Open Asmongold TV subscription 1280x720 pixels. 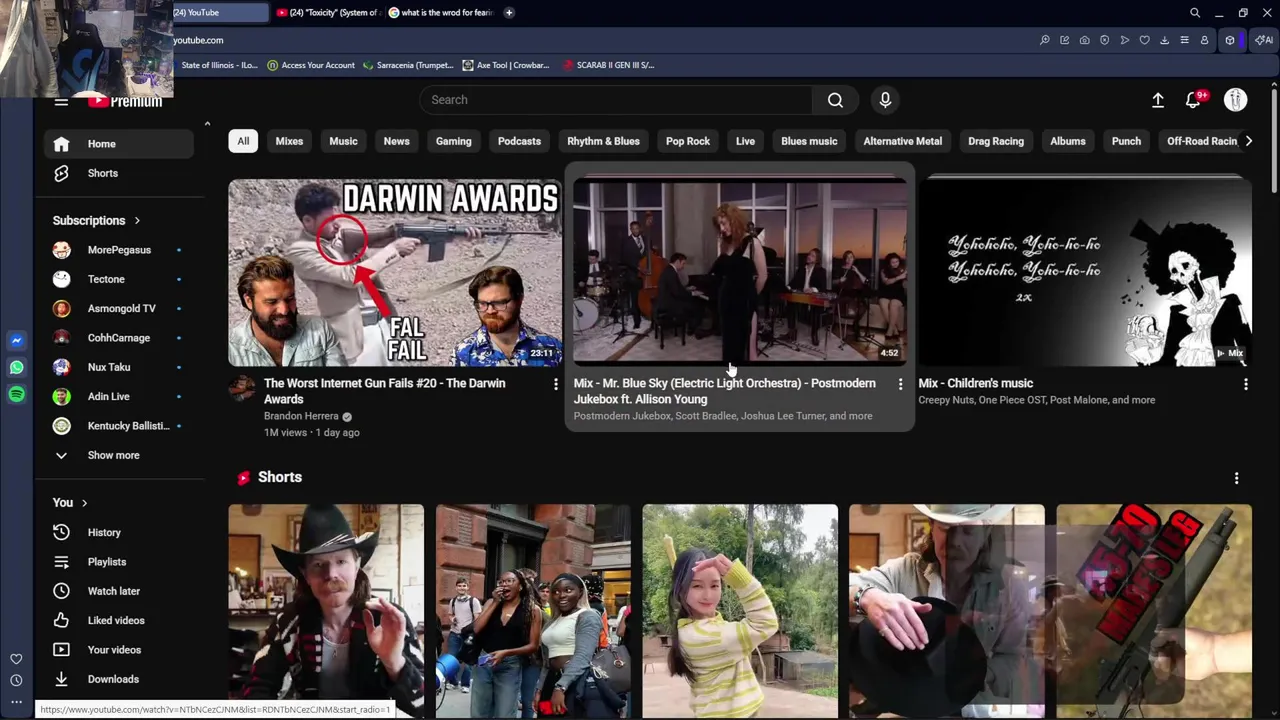pos(119,309)
